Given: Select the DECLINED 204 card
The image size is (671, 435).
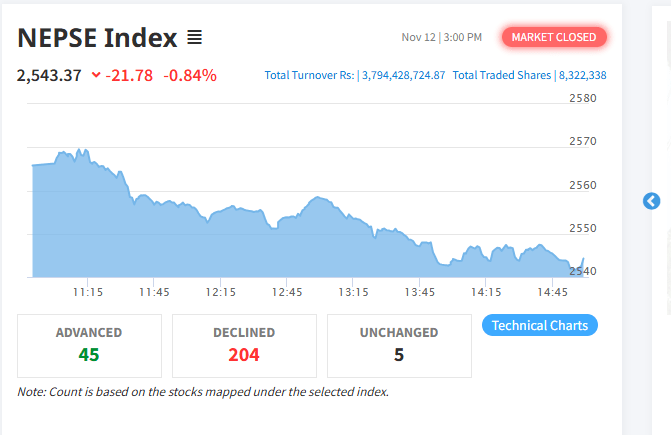Looking at the screenshot, I should (244, 345).
